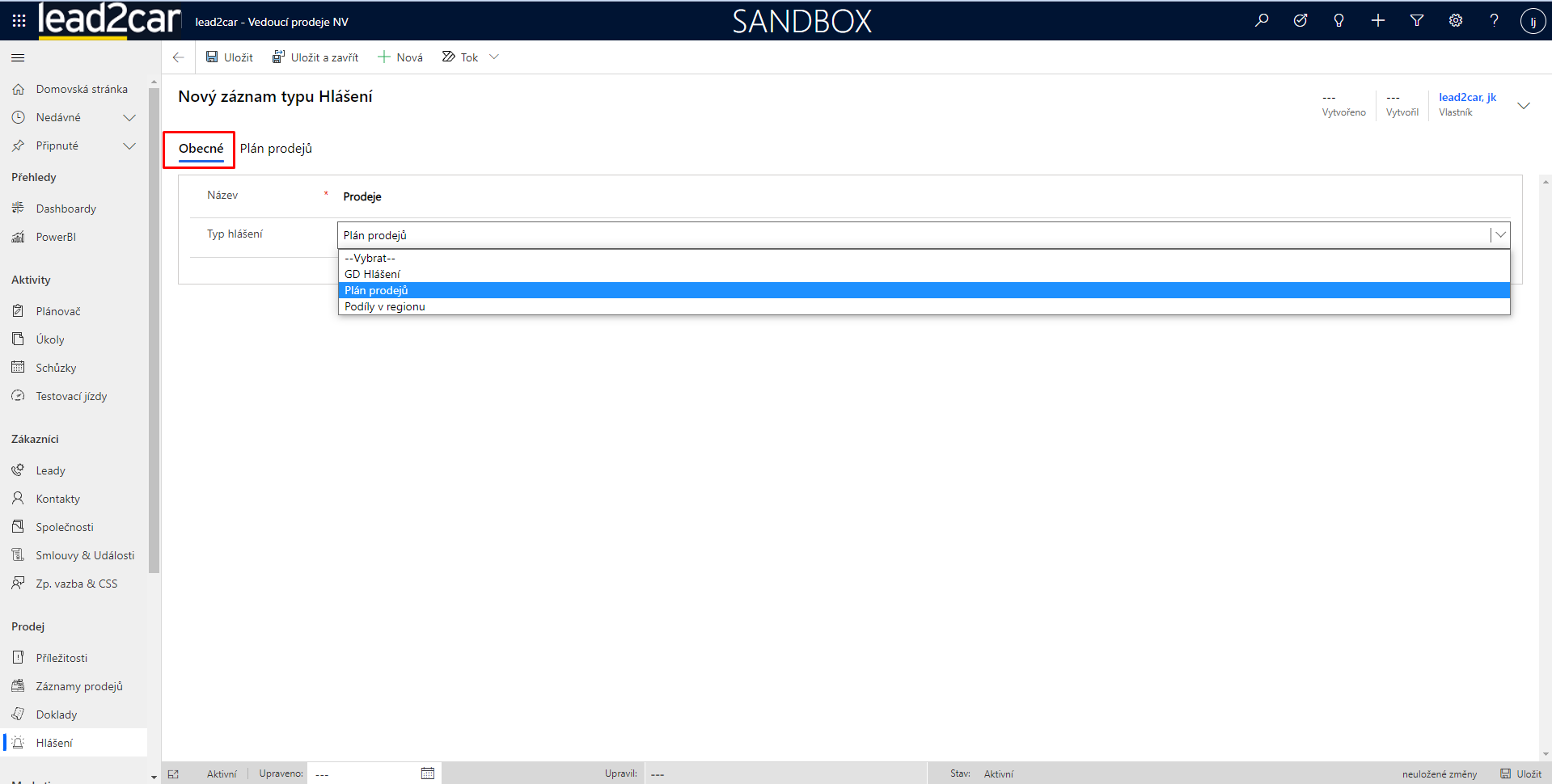This screenshot has height=784, width=1552.
Task: Collapse the sidebar with hamburger icon
Action: pos(18,57)
